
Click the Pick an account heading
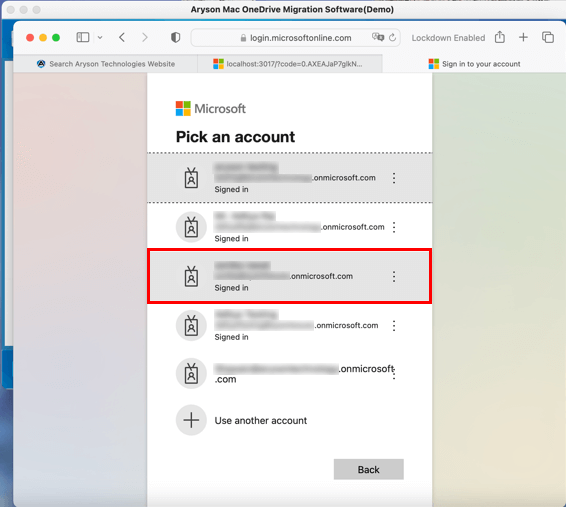pyautogui.click(x=235, y=137)
